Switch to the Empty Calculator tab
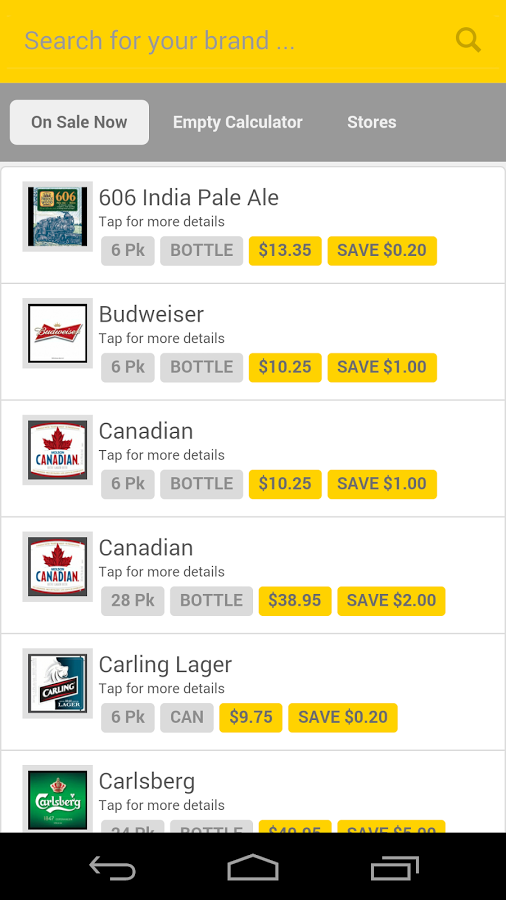Screen dimensions: 506x900 click(x=238, y=122)
